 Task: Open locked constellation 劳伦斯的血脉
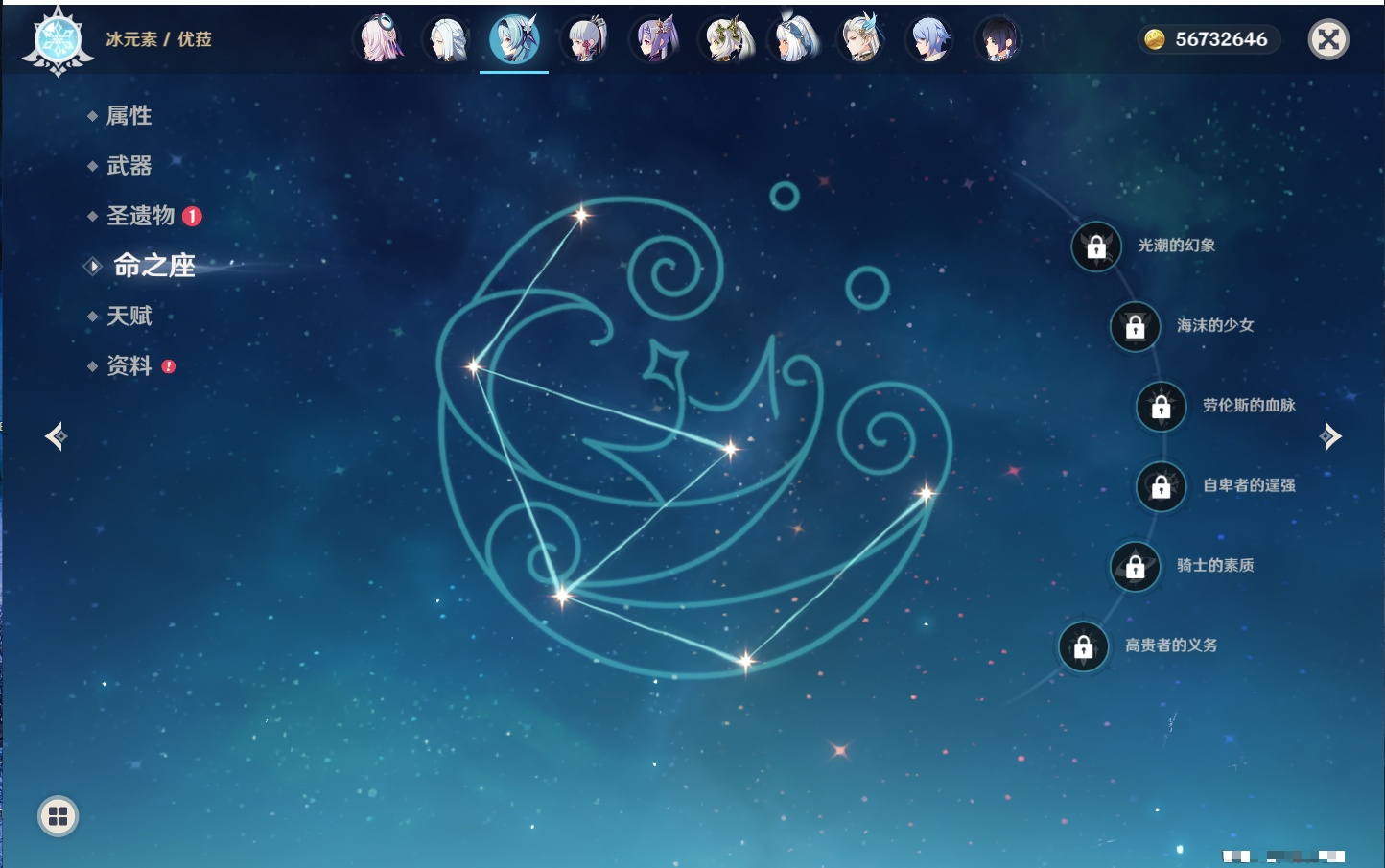tap(1162, 407)
